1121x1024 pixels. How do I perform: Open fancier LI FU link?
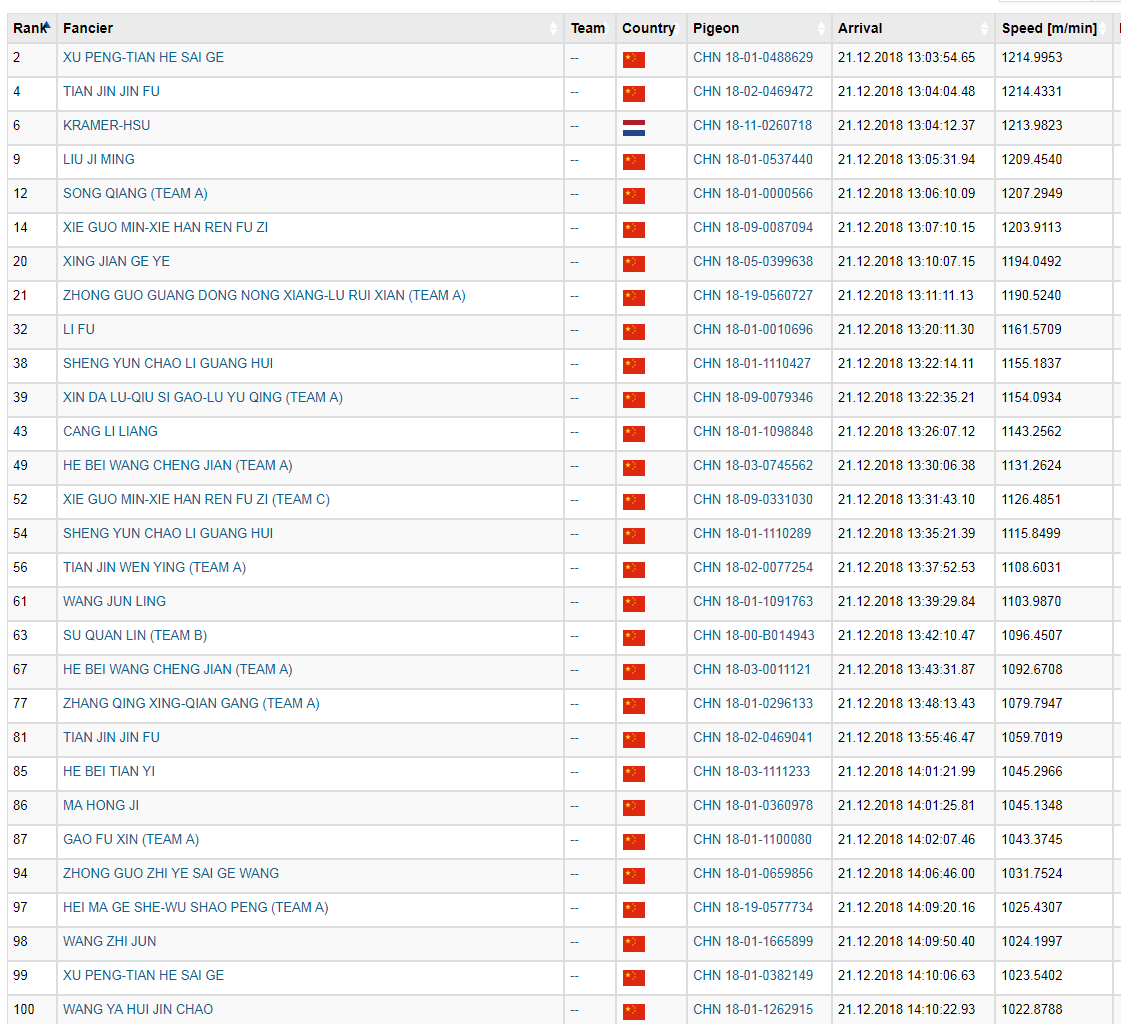(79, 329)
